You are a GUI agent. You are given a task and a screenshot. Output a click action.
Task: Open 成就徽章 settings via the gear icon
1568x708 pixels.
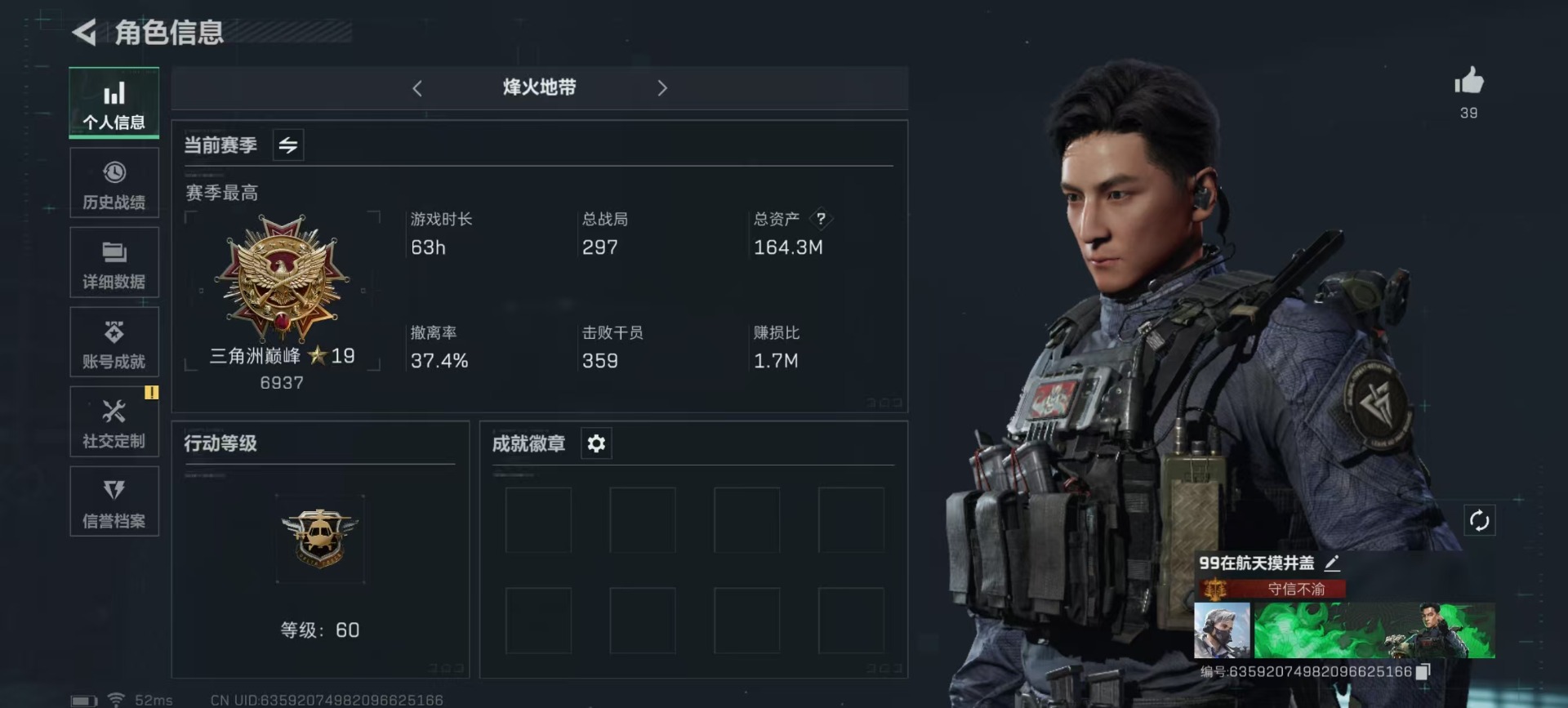(596, 443)
